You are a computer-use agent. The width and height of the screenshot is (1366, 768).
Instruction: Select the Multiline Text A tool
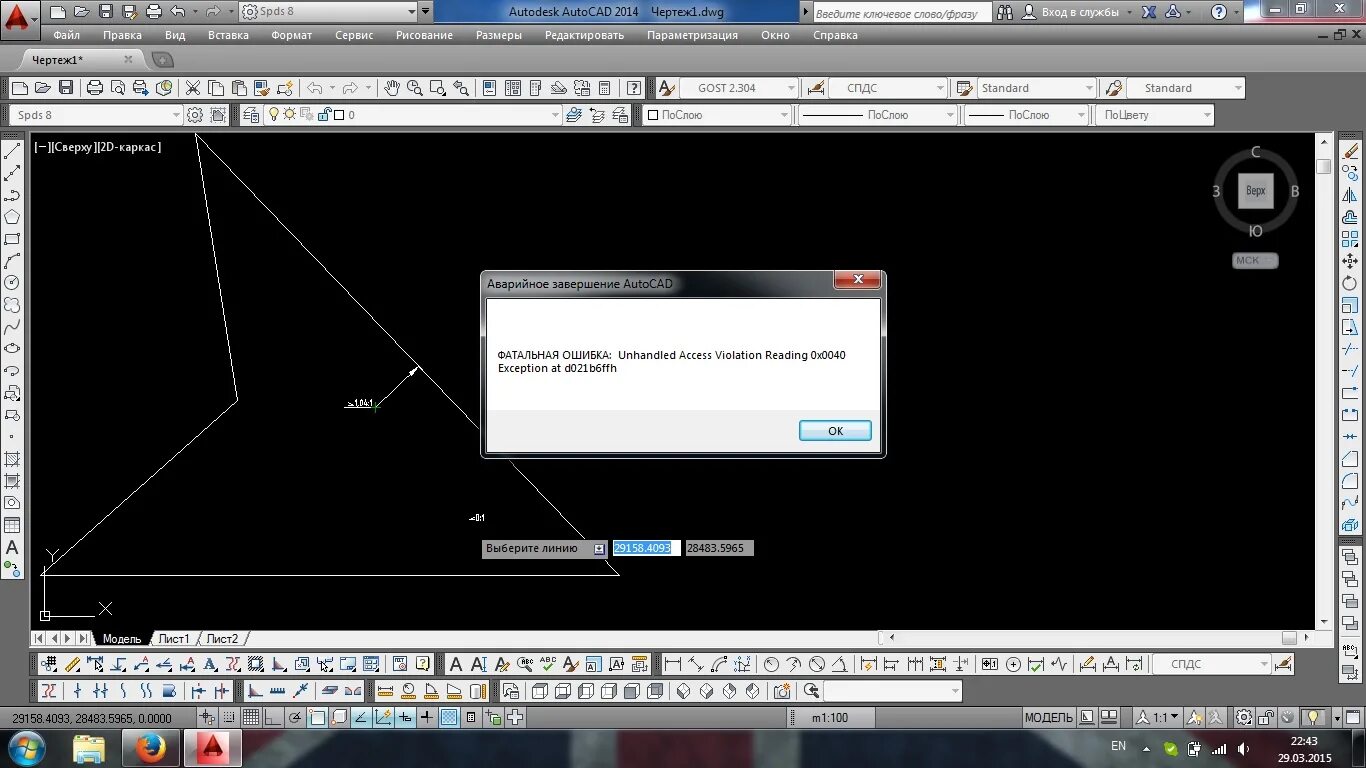pos(12,547)
